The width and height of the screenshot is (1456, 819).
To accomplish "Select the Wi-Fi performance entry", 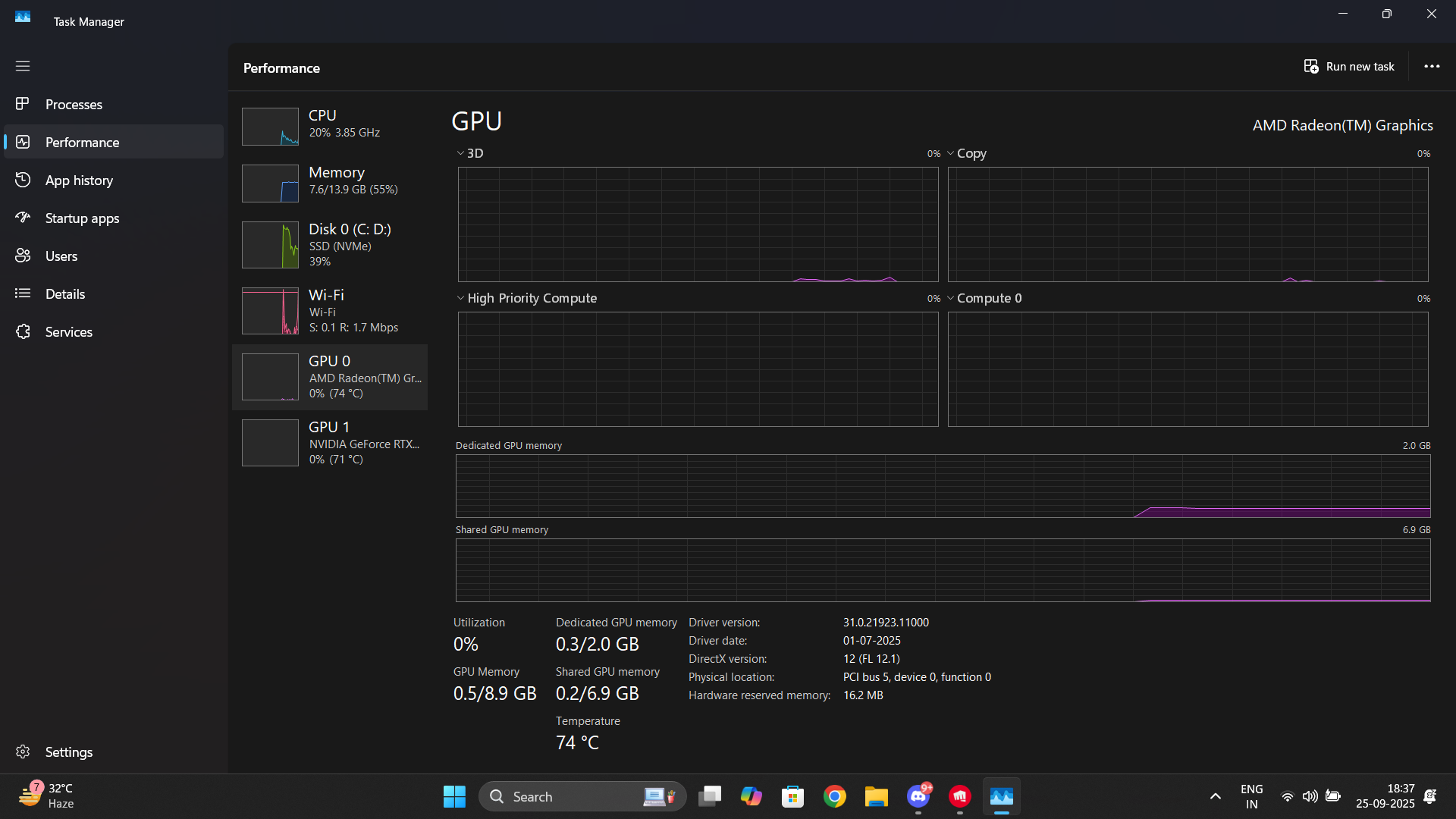I will click(331, 311).
